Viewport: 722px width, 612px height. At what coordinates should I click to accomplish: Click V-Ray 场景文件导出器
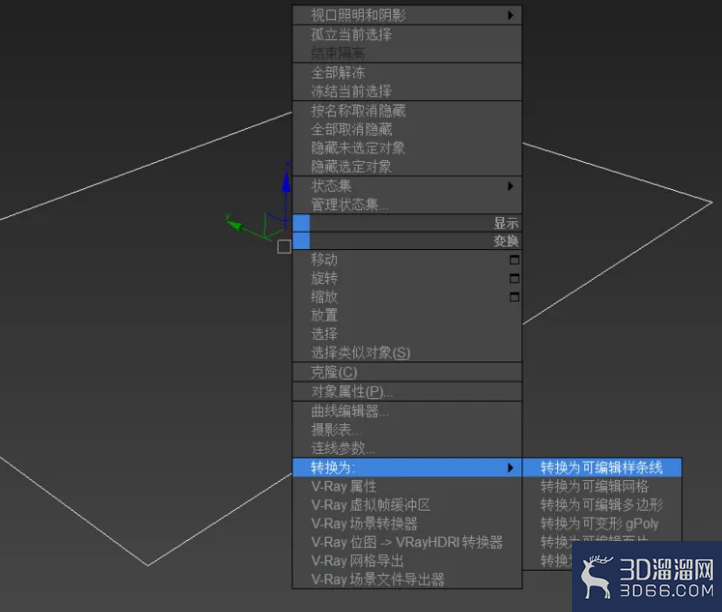tap(407, 579)
